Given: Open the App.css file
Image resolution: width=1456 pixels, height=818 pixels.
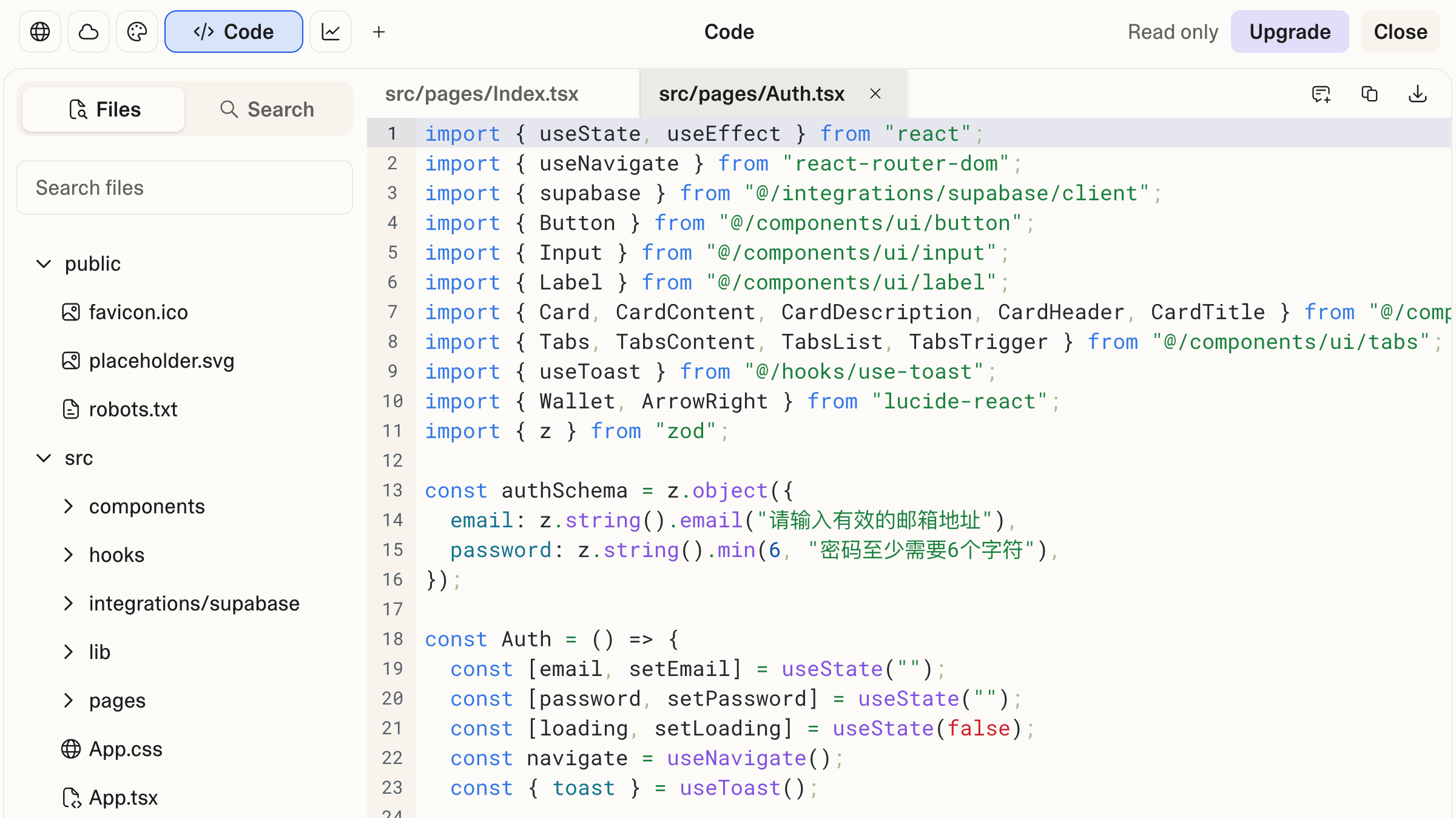Looking at the screenshot, I should point(126,749).
